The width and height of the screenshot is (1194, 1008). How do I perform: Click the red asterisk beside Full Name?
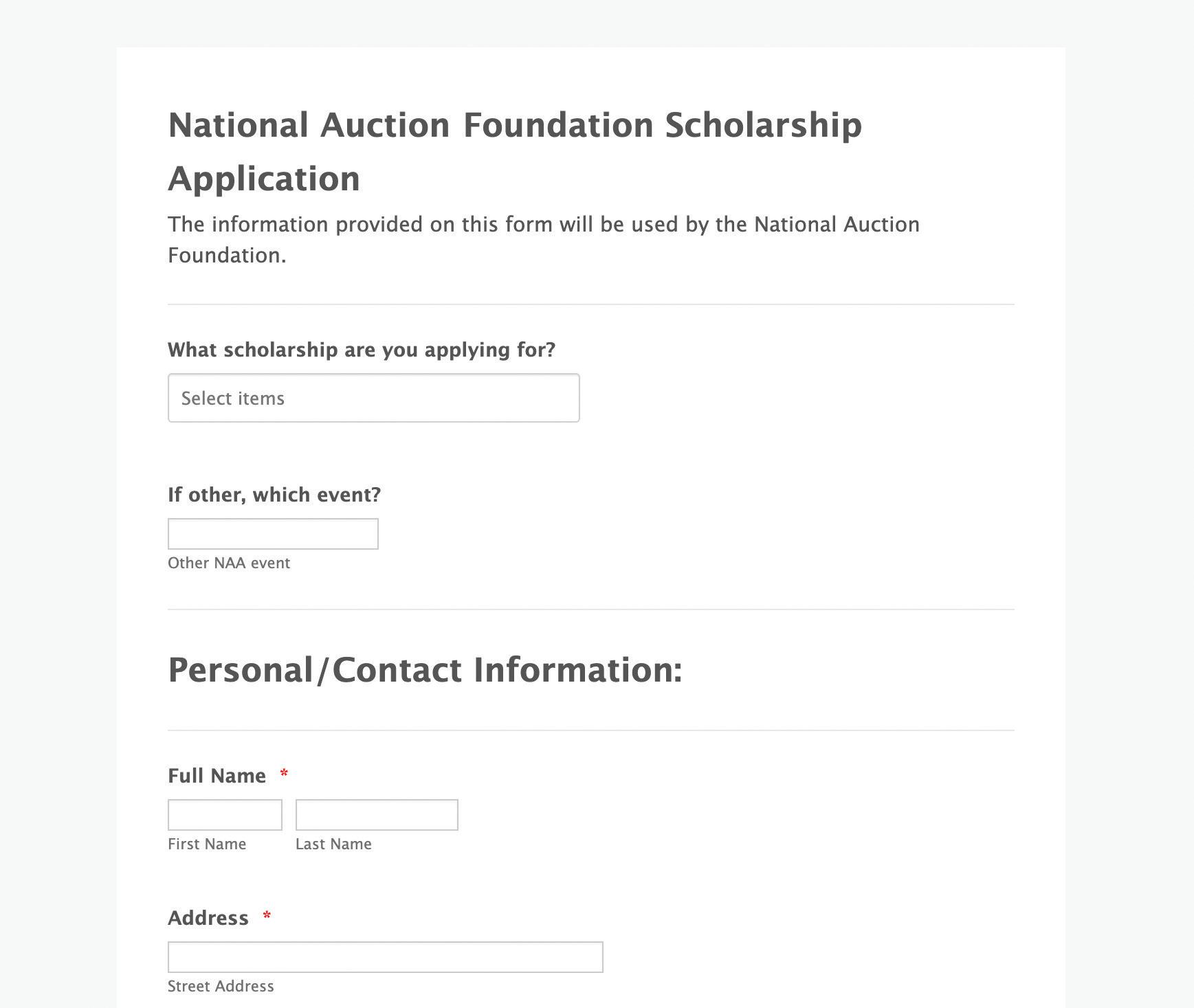(x=284, y=774)
